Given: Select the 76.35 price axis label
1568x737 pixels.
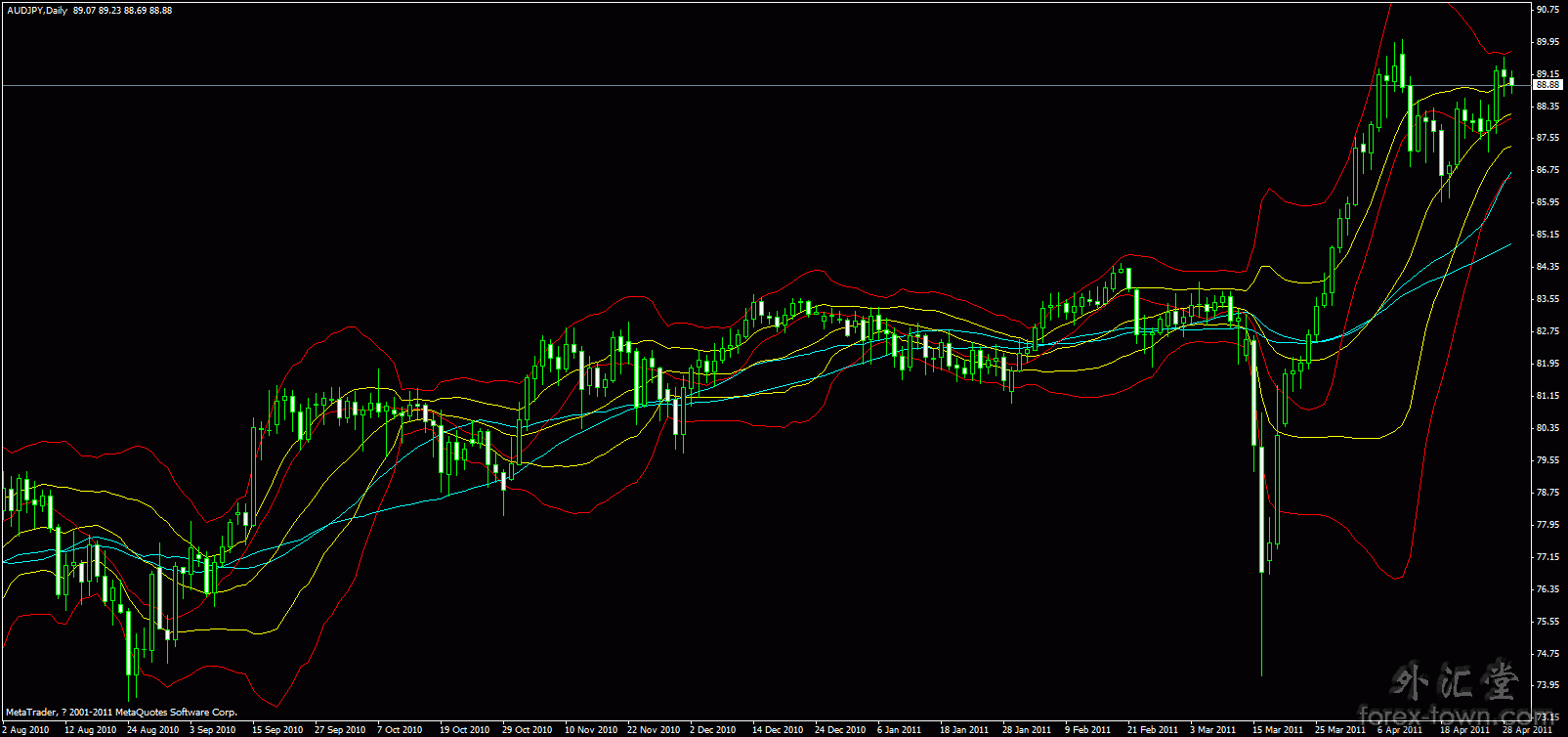Looking at the screenshot, I should tap(1548, 589).
